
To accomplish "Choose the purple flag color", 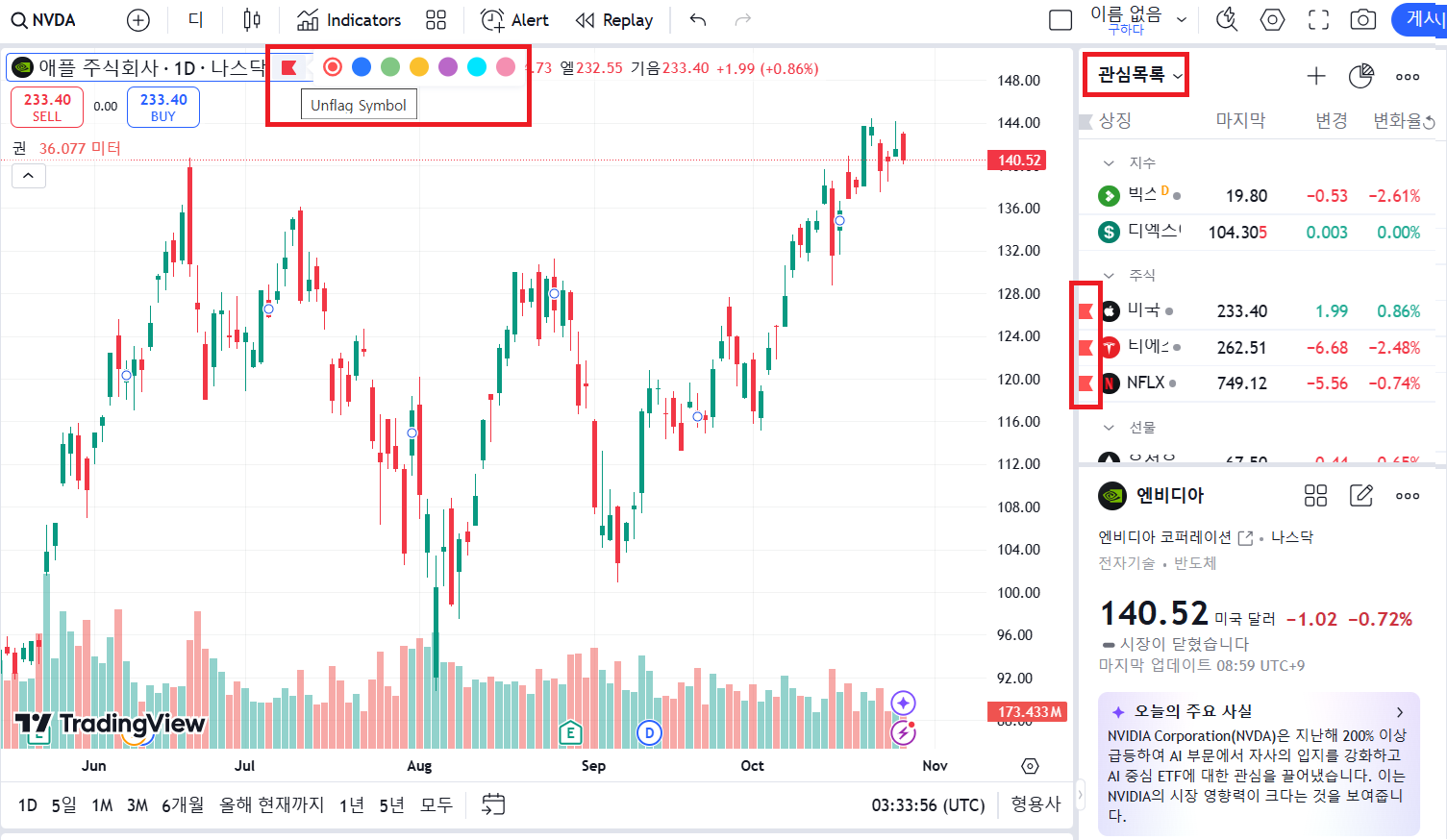I will (x=448, y=66).
